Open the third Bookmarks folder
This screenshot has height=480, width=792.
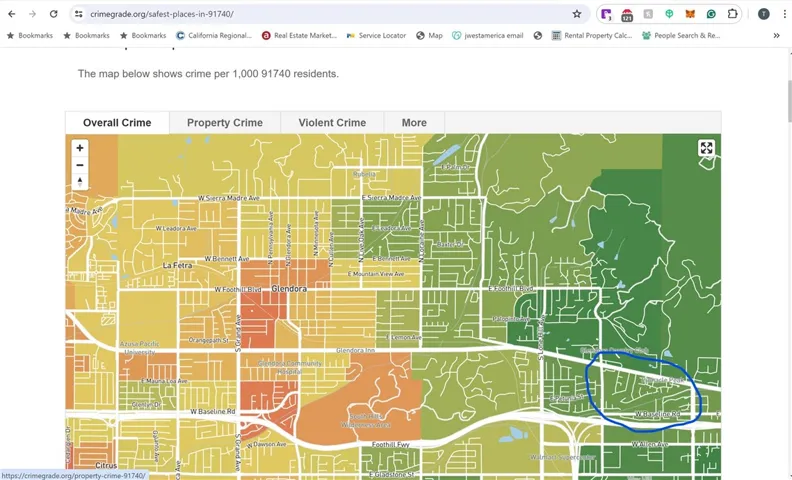[143, 35]
